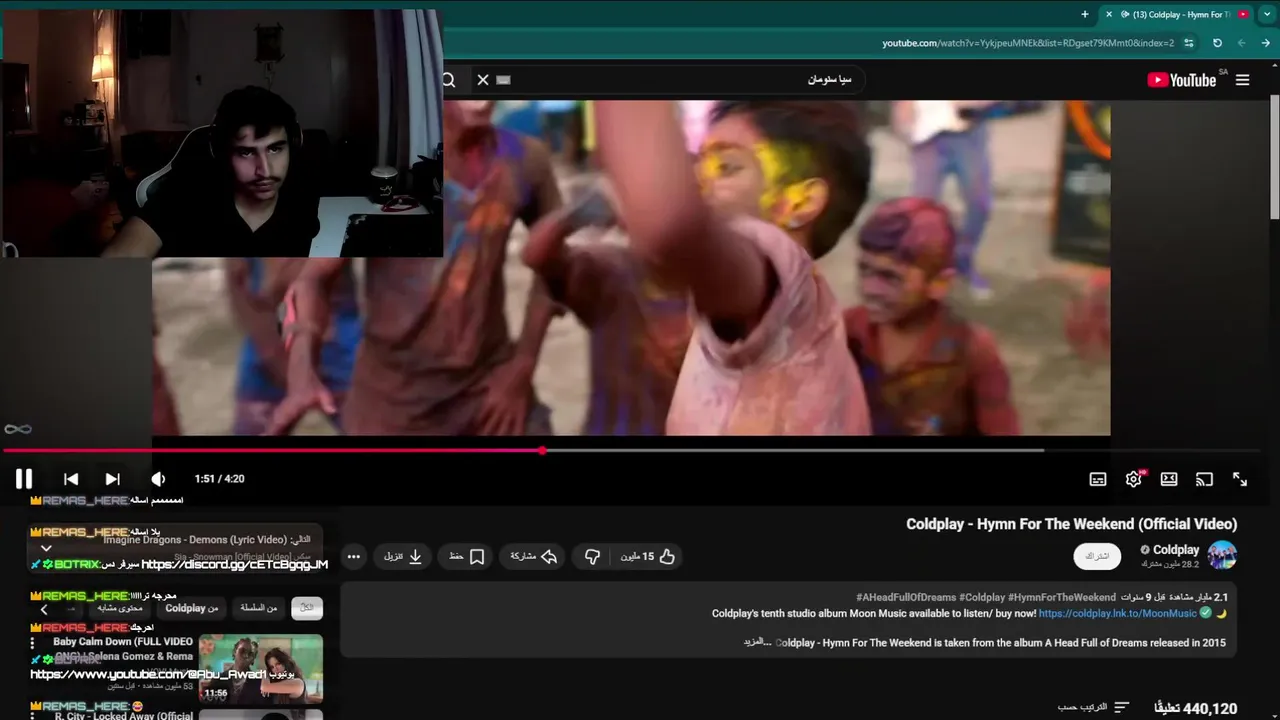Dislike the video with thumbs-down
This screenshot has height=720, width=1280.
[592, 556]
